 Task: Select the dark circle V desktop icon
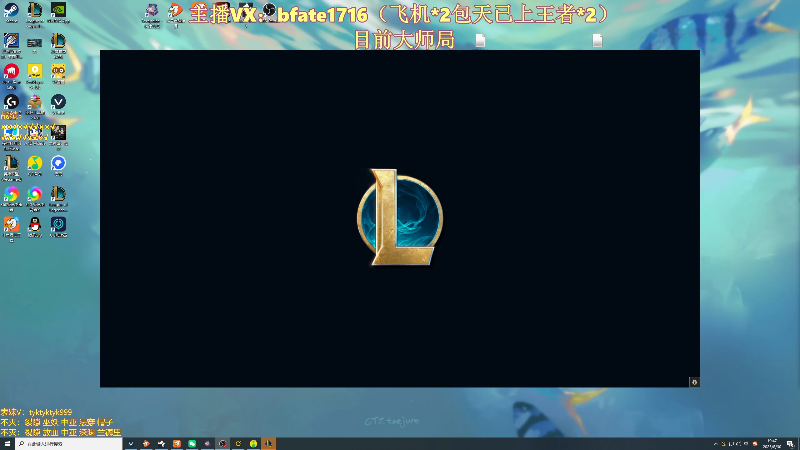[x=58, y=102]
